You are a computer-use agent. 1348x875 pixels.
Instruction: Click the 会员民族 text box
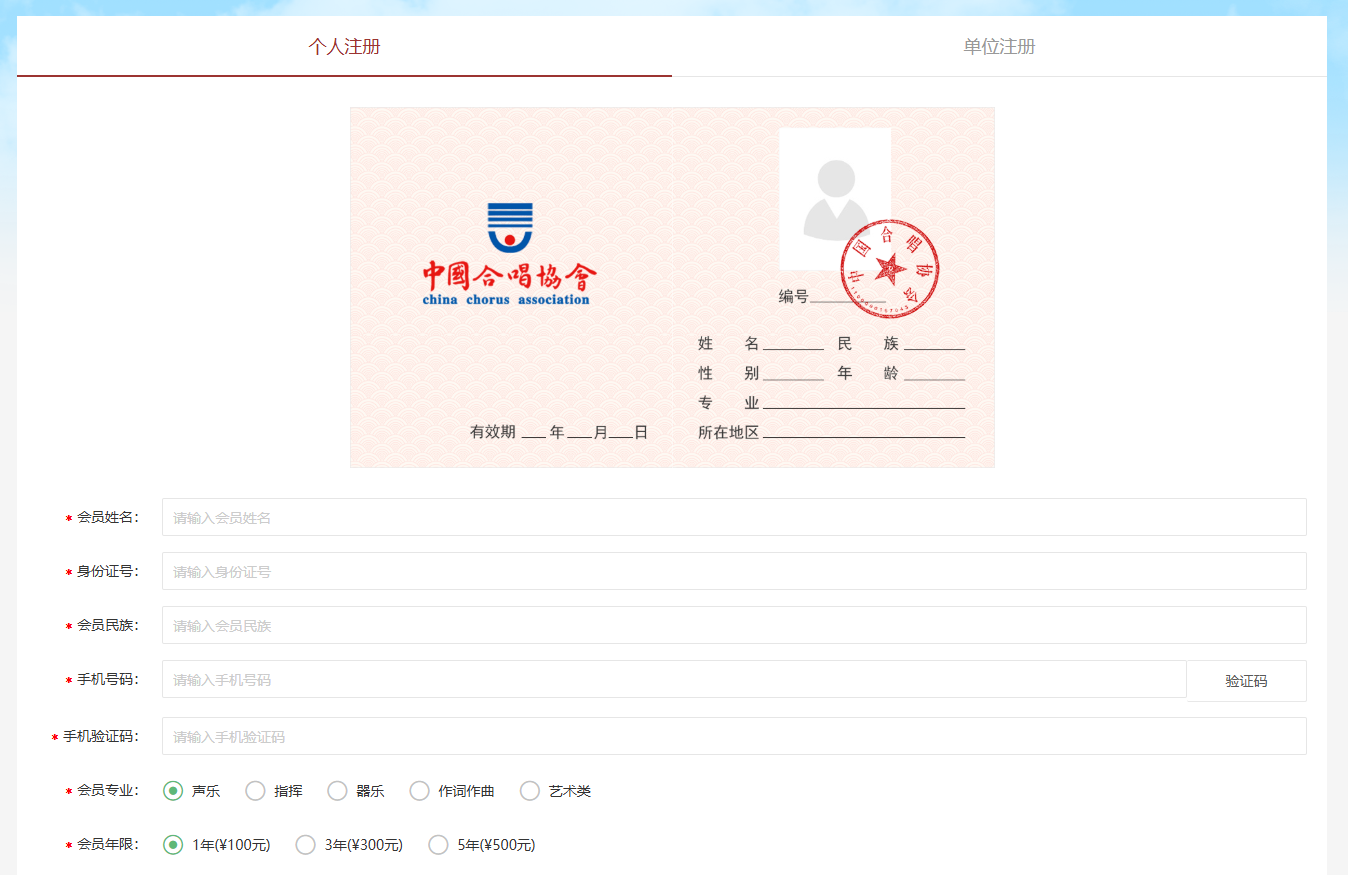click(x=733, y=625)
